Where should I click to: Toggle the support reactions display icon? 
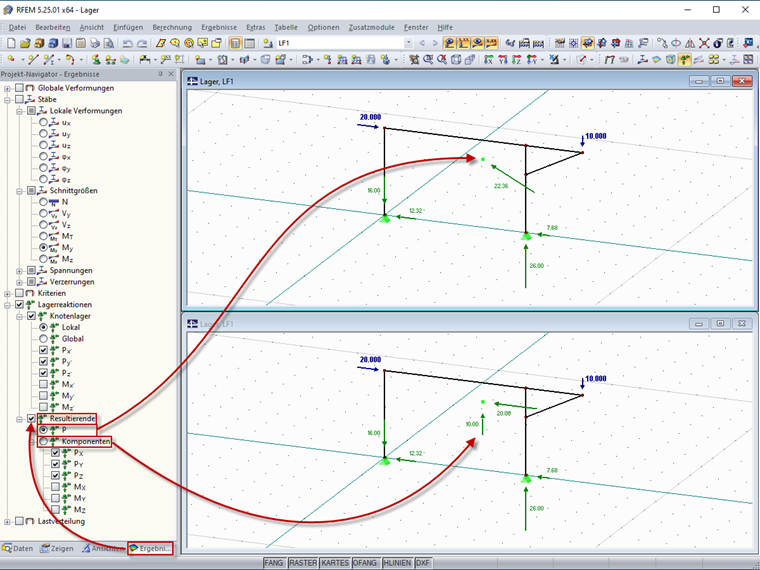pos(684,60)
